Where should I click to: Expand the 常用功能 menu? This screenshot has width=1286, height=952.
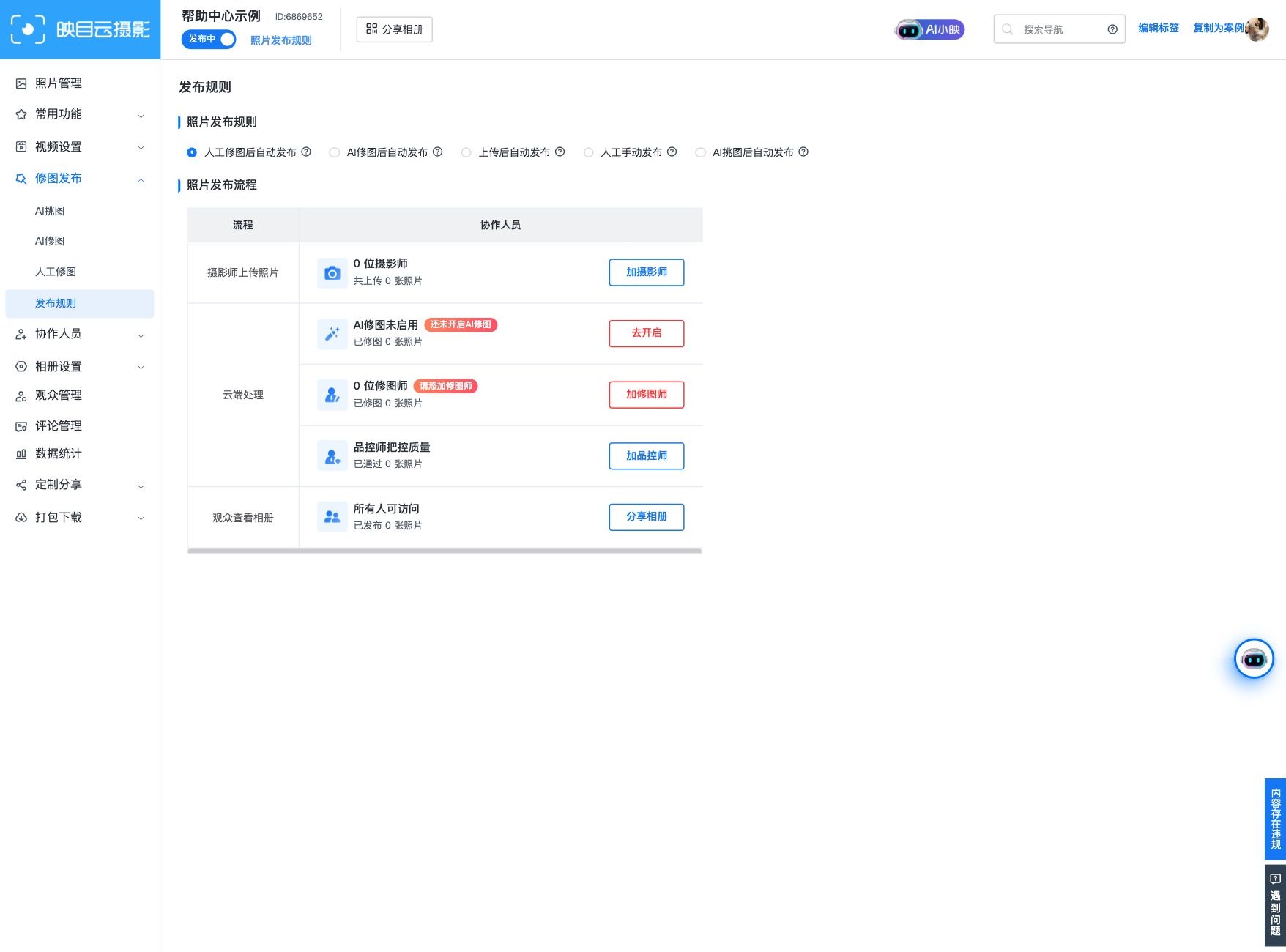point(80,114)
